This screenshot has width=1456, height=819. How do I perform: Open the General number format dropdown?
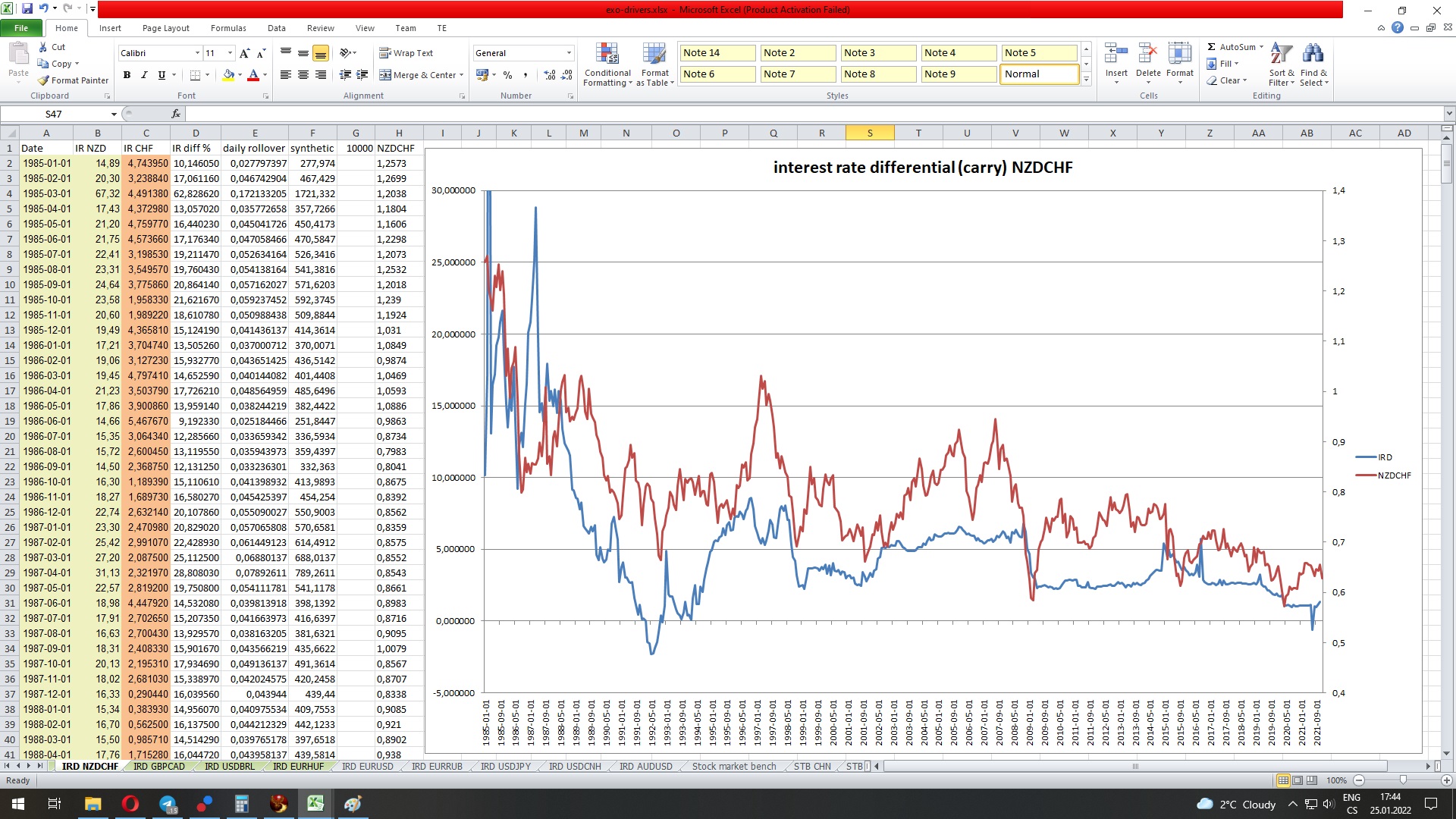point(569,53)
